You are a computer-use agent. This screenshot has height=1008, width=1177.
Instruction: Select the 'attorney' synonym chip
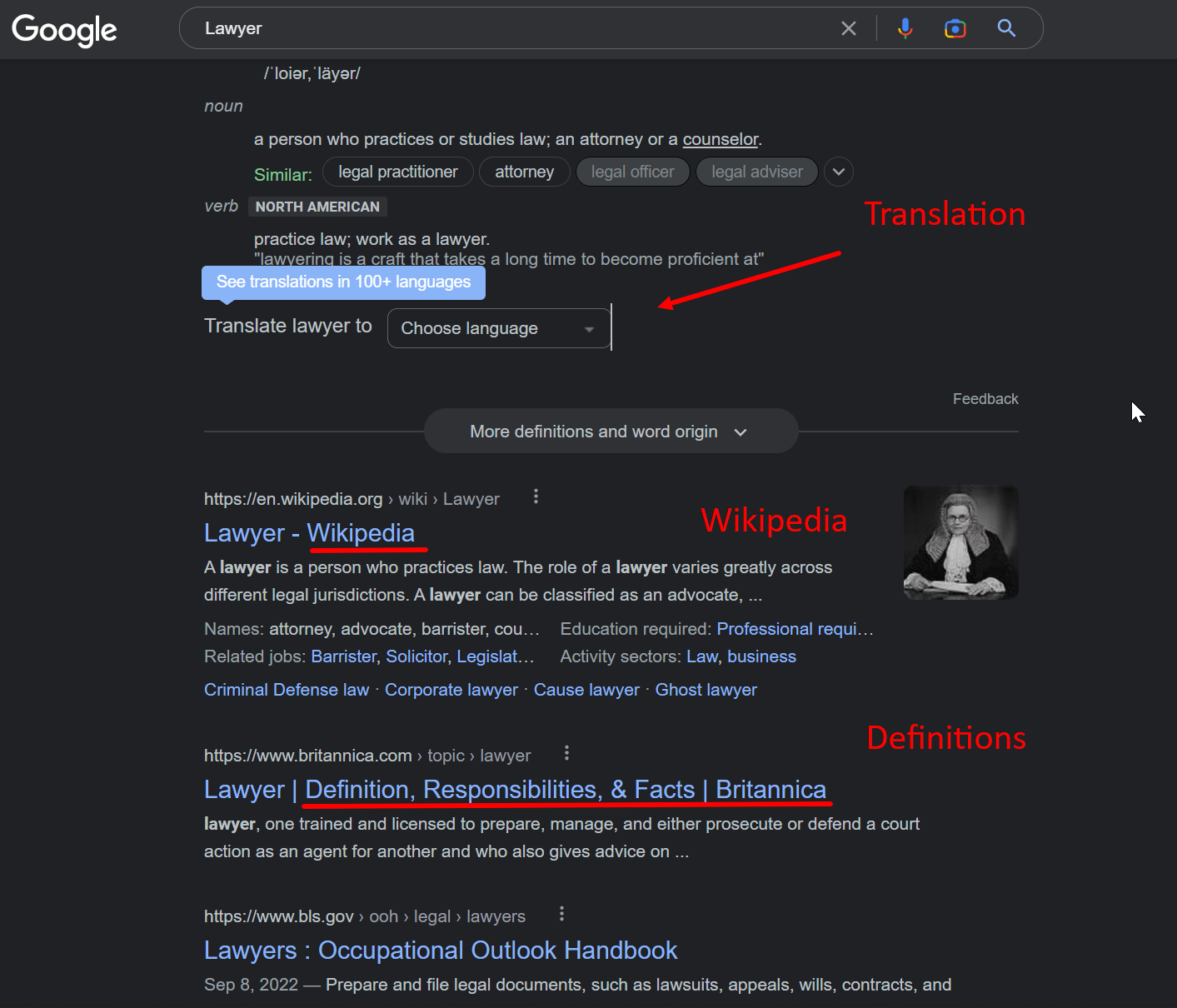pyautogui.click(x=525, y=172)
